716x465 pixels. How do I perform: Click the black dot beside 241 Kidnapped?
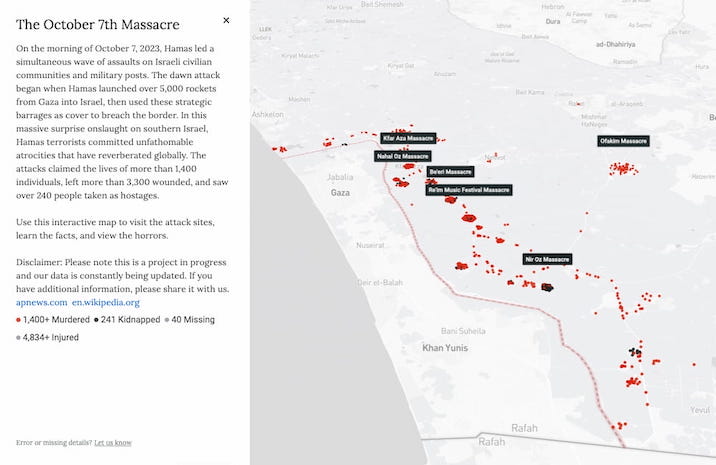[x=96, y=320]
